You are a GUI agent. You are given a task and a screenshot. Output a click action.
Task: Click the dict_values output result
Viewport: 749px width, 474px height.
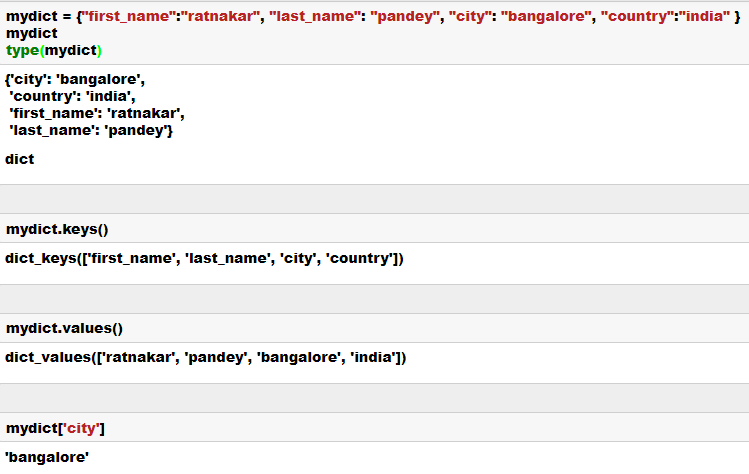click(205, 357)
